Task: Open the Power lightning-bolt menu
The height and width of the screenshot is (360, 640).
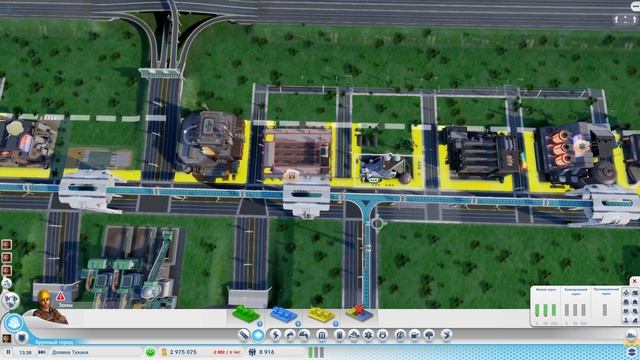Action: point(276,336)
